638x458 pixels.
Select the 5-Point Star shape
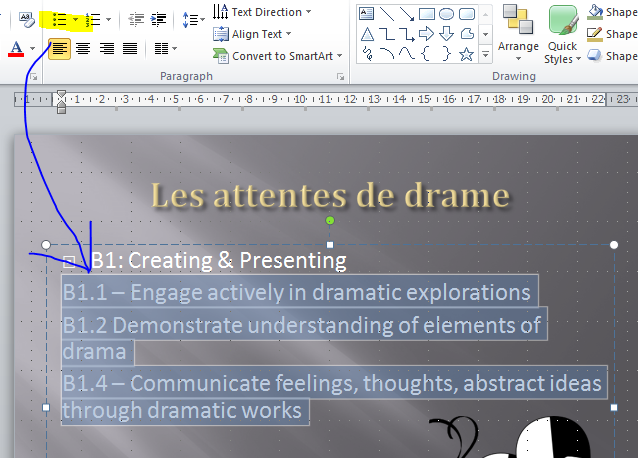coord(467,53)
